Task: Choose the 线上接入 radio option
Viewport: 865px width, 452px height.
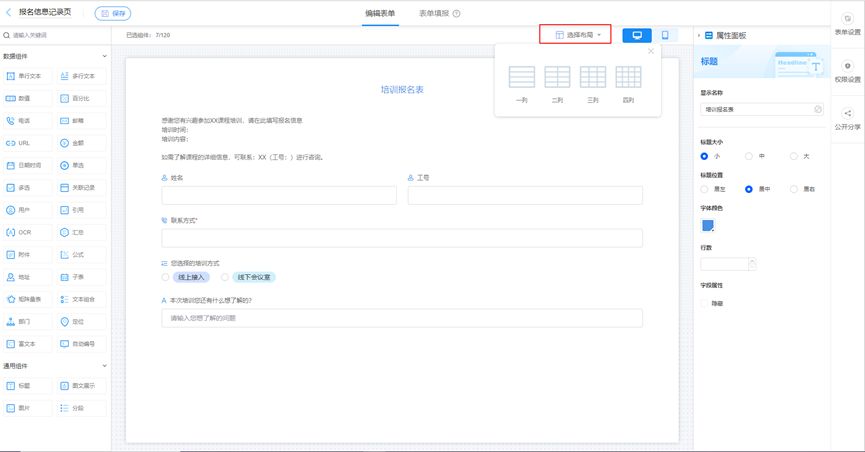Action: coord(165,277)
